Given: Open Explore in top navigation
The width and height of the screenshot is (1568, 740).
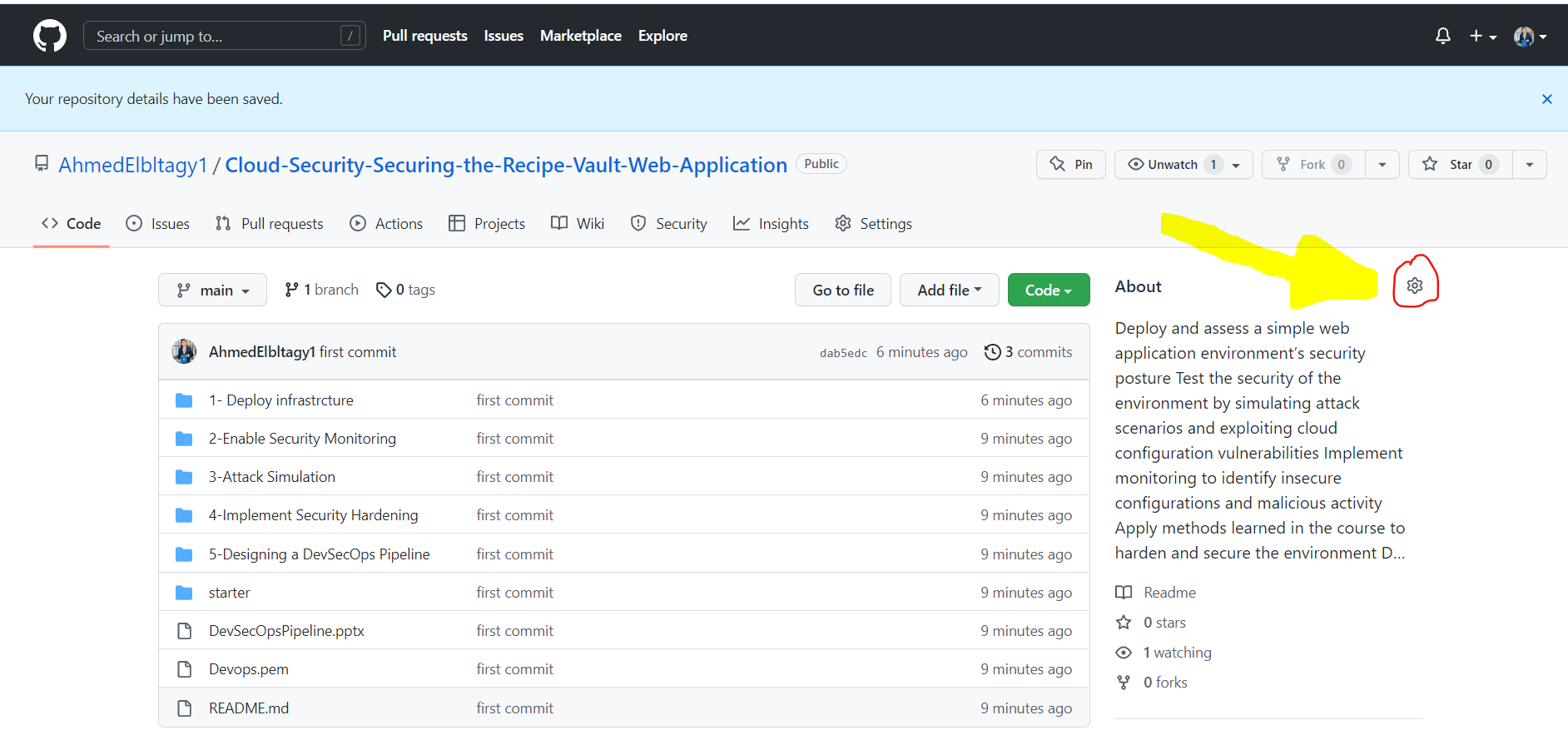Looking at the screenshot, I should point(662,36).
